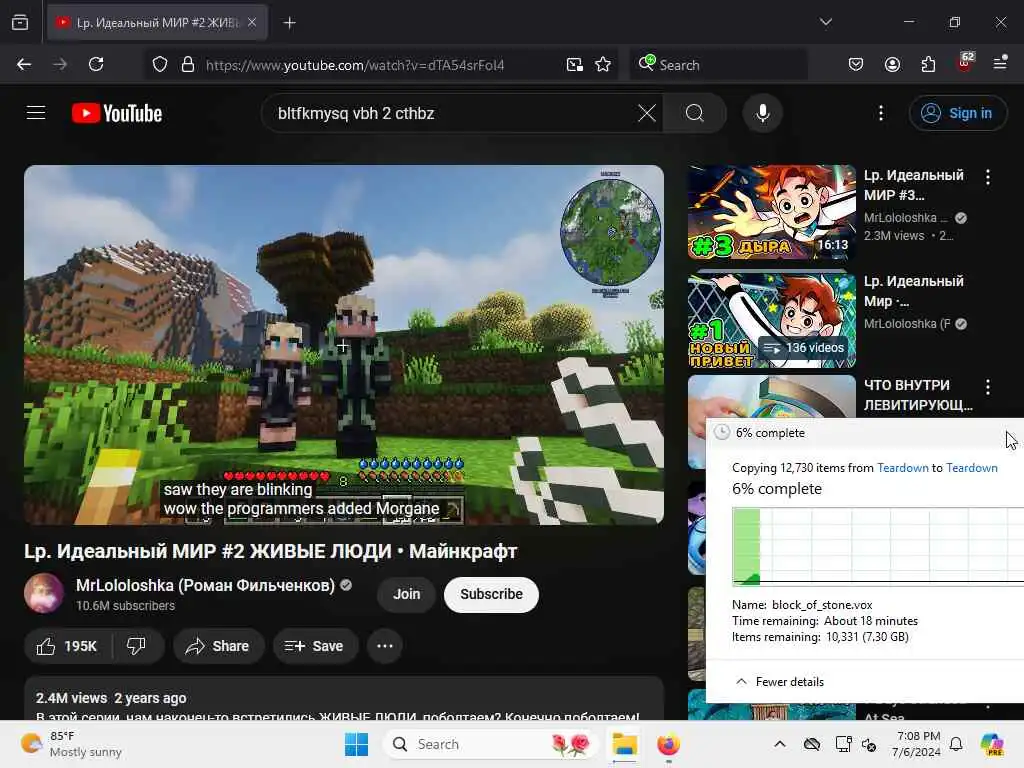Viewport: 1024px width, 768px height.
Task: Open the 136 videos playlist thumbnail
Action: pos(771,319)
